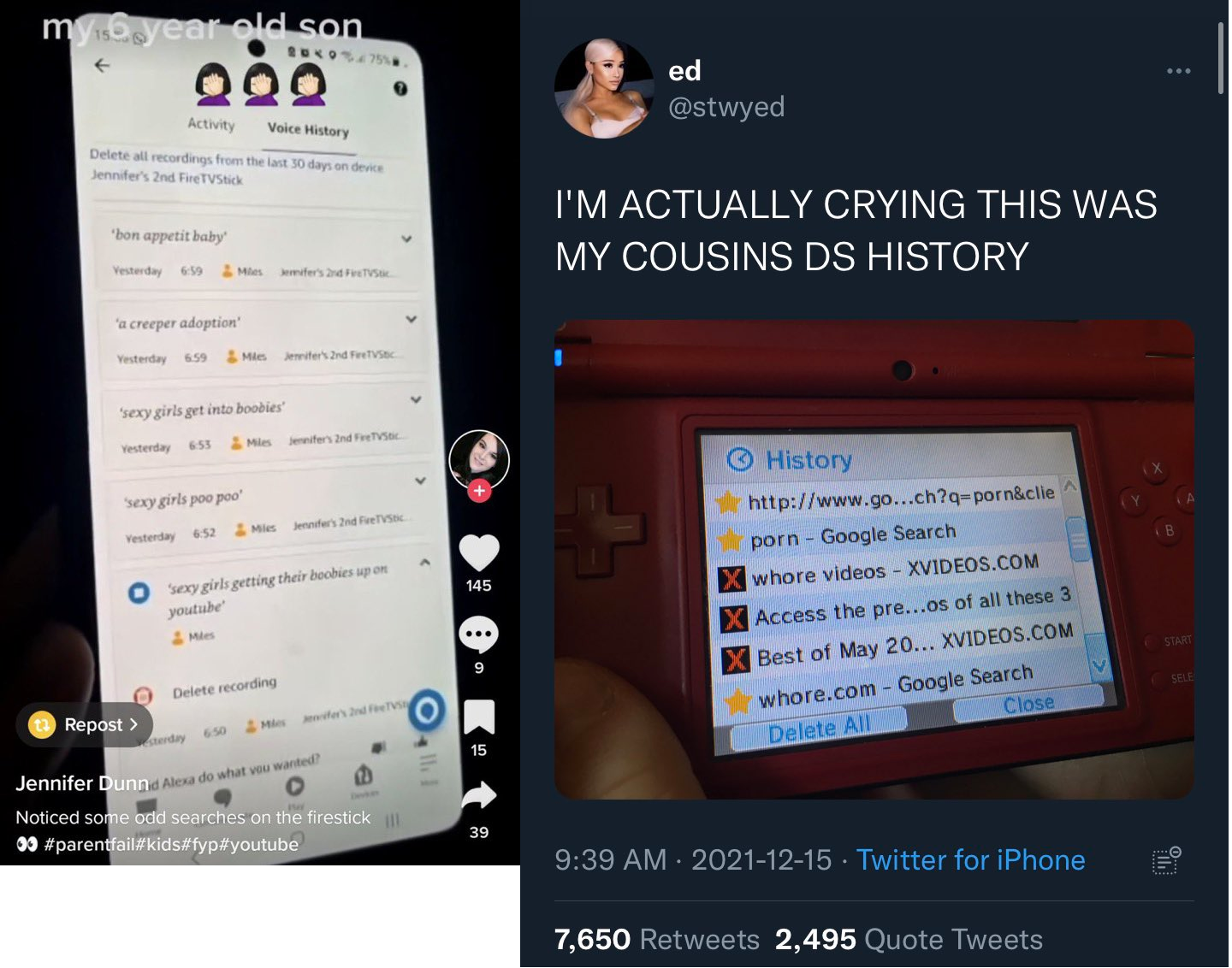The height and width of the screenshot is (968, 1232).
Task: Toggle the blue checkbox beside expanded recording
Action: click(139, 592)
